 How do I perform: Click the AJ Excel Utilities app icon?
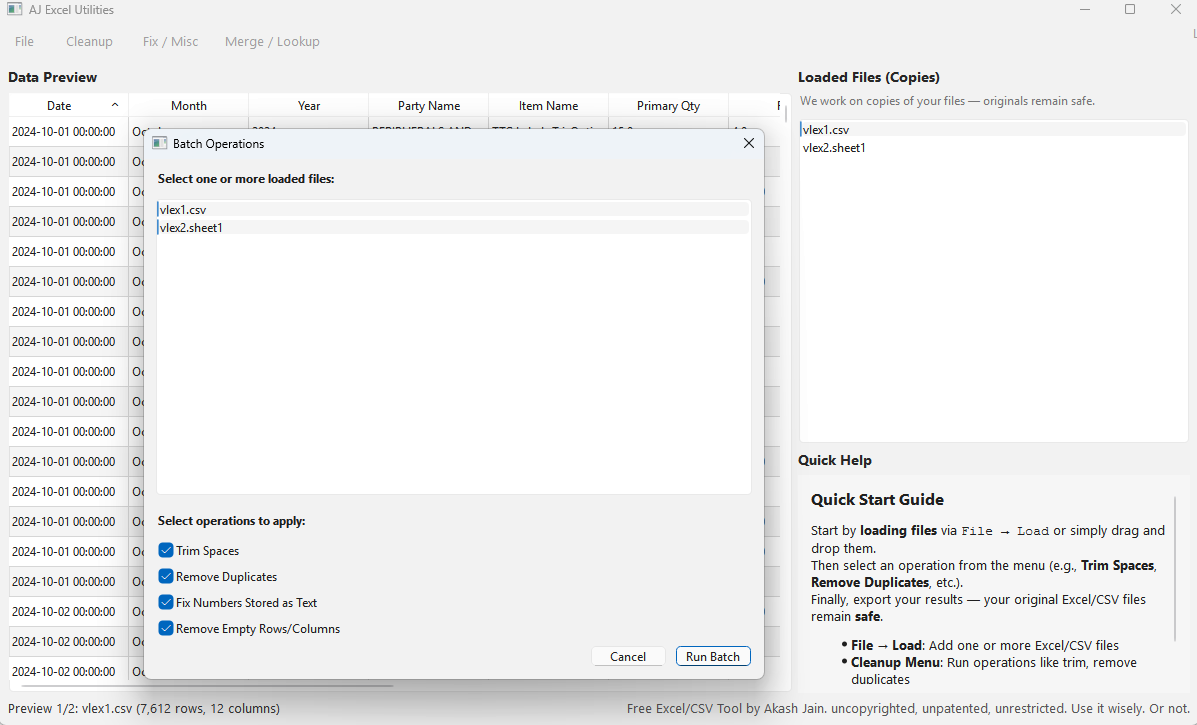[14, 10]
